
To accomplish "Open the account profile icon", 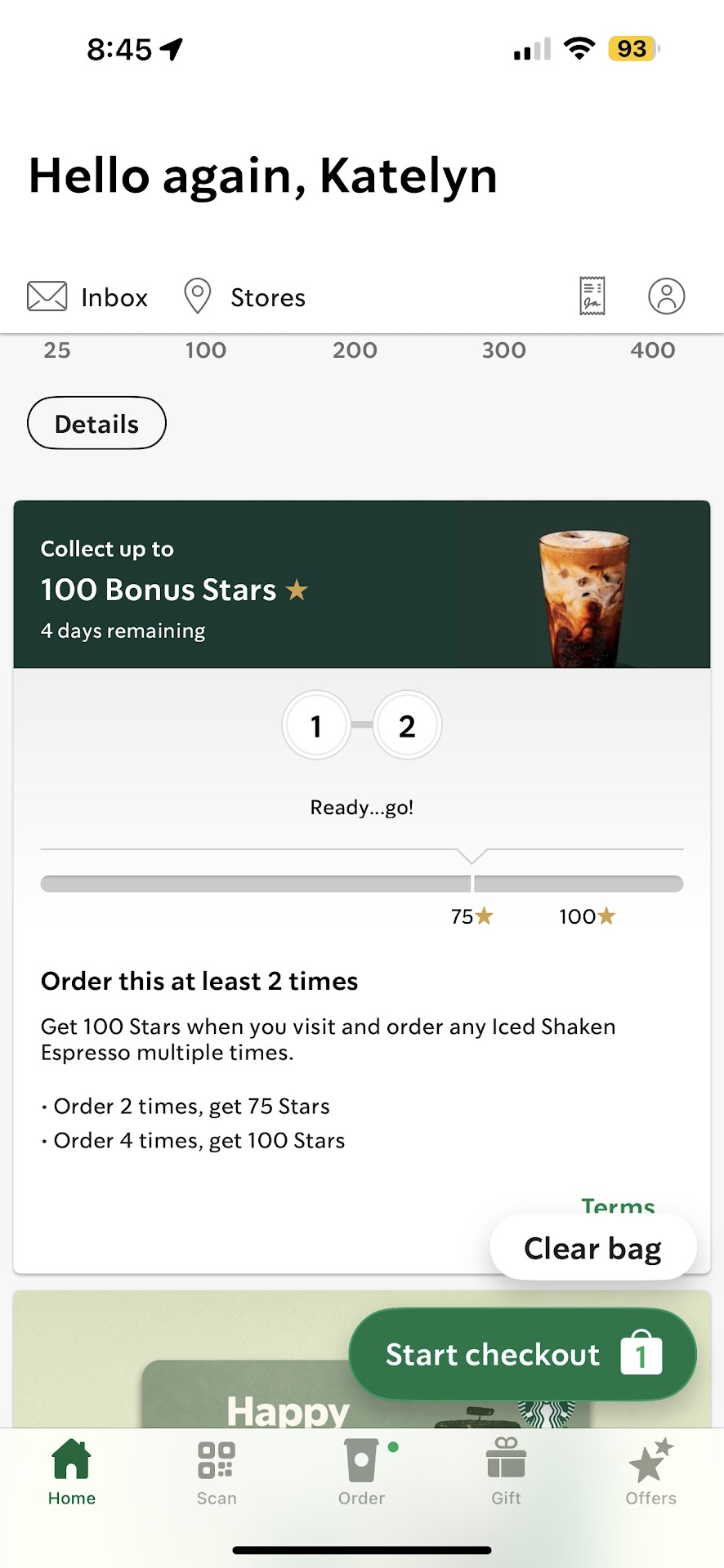I will click(x=666, y=296).
